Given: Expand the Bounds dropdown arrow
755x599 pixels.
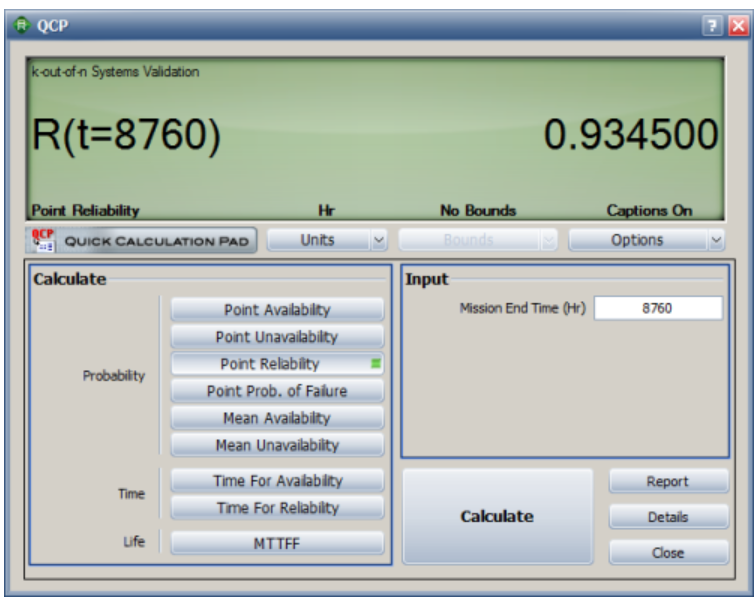Looking at the screenshot, I should [x=548, y=240].
